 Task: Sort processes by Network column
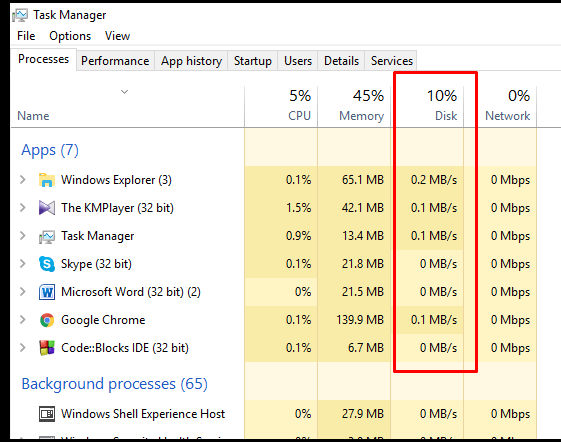[500, 107]
